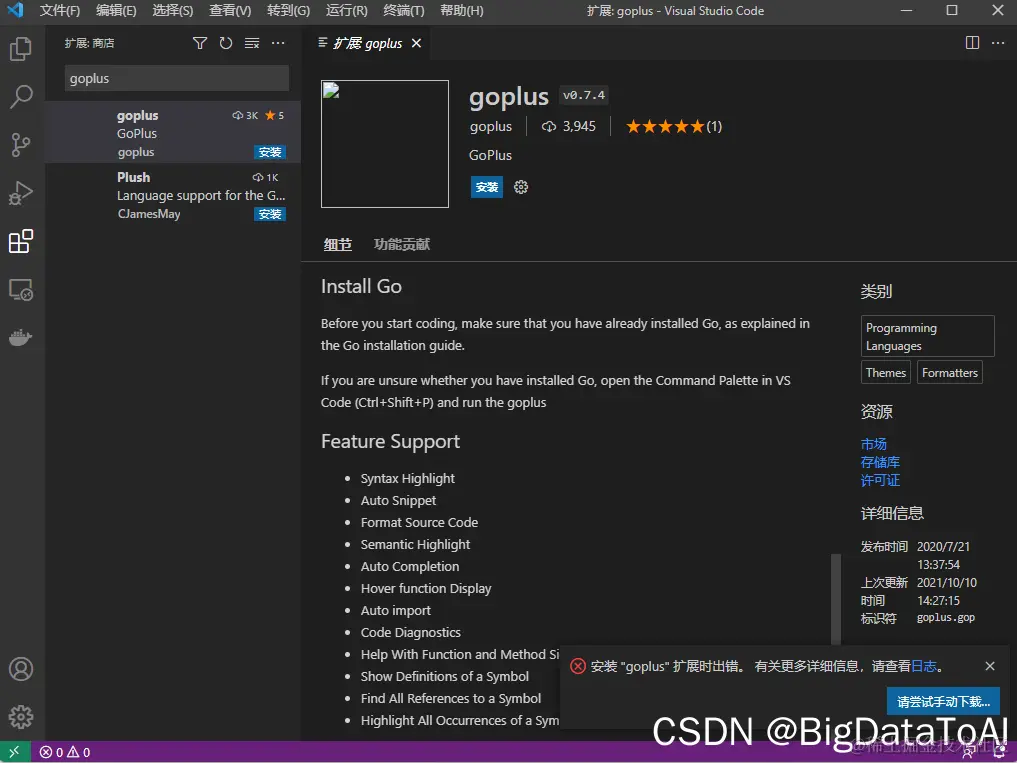Click the download count 3,945
This screenshot has width=1017, height=763.
(569, 127)
